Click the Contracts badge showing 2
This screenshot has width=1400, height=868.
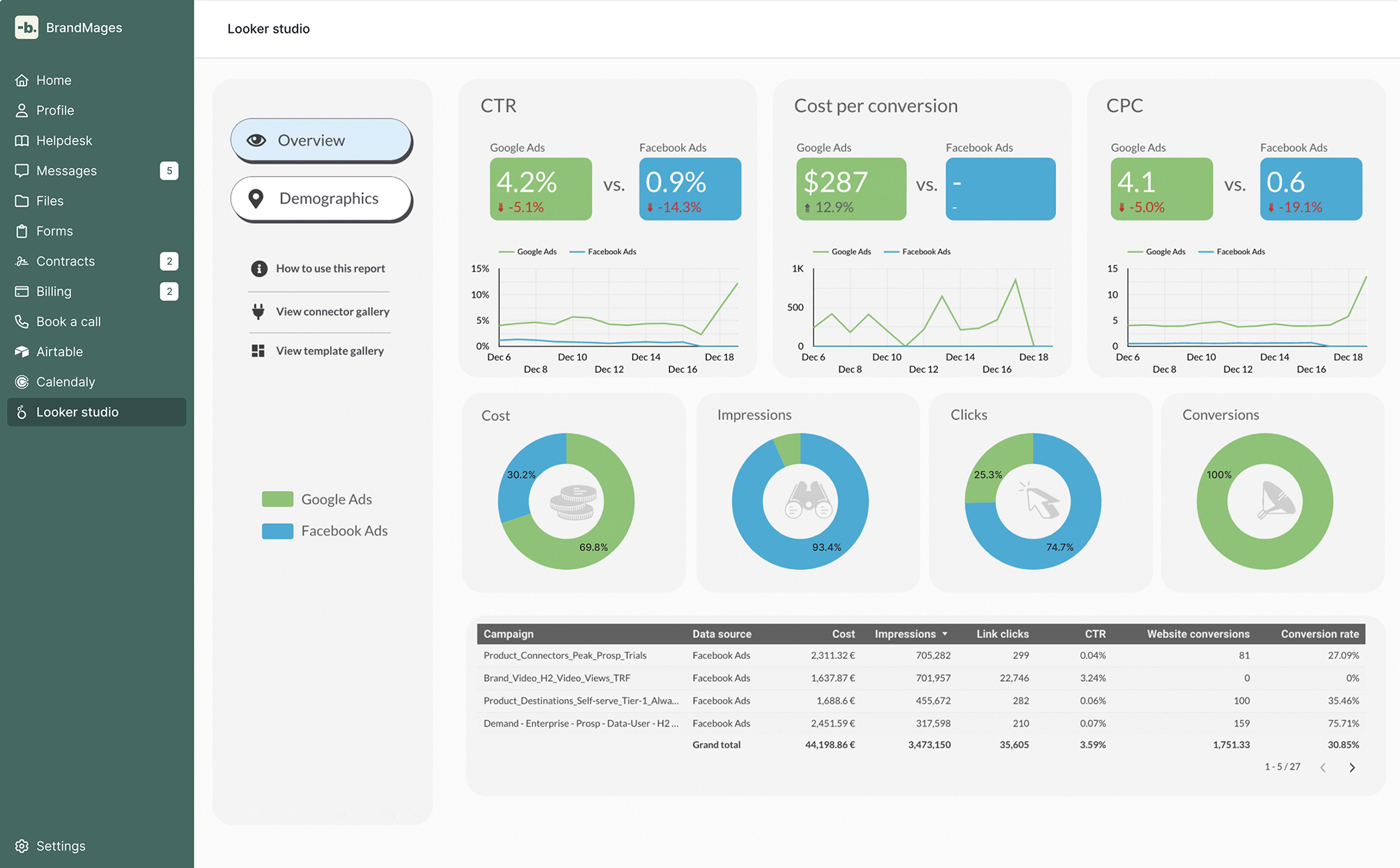169,261
